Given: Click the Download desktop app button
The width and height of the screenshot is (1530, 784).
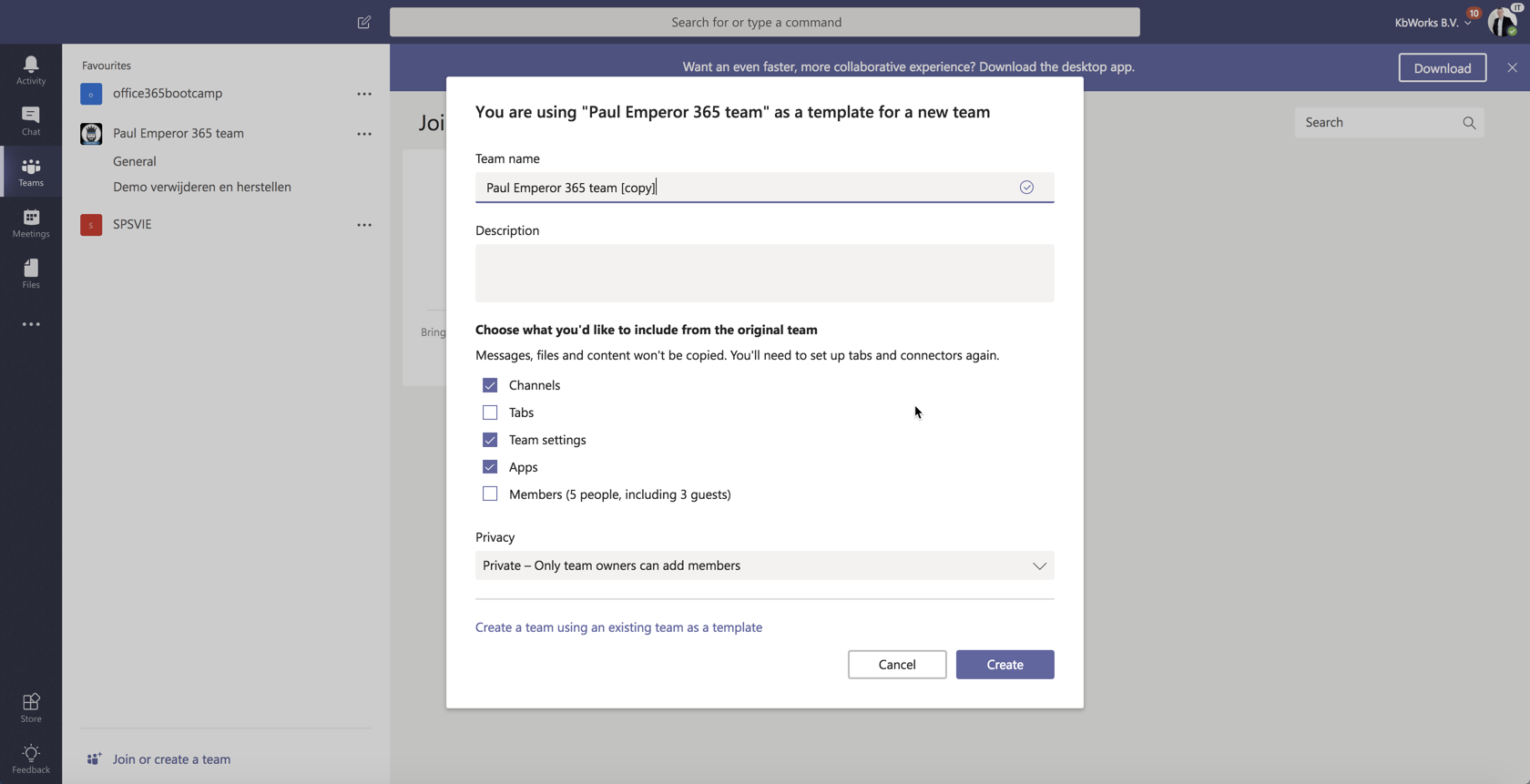Looking at the screenshot, I should click(x=1443, y=67).
